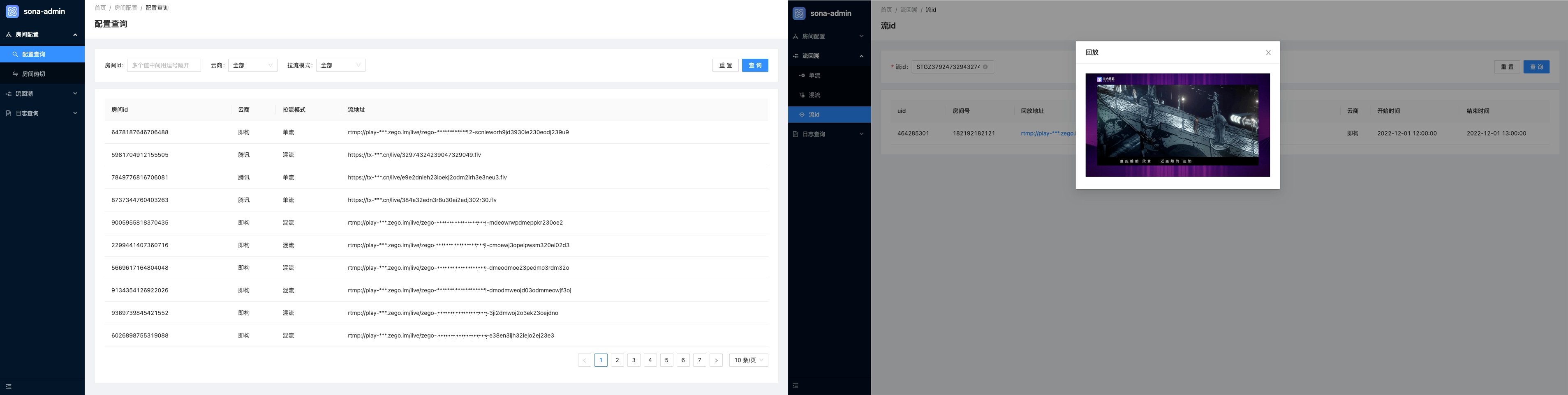Open the 云商 dropdown

tap(252, 66)
